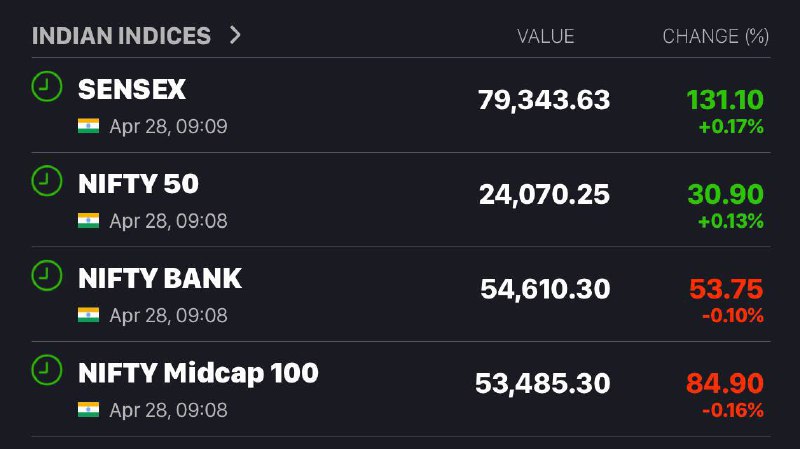Image resolution: width=800 pixels, height=449 pixels.
Task: Click the India flag under NIFTY 50
Action: click(88, 220)
